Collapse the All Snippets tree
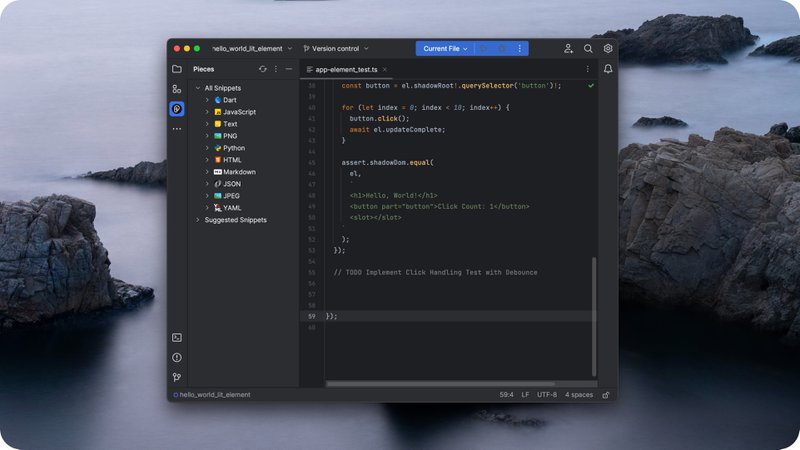The image size is (800, 450). 198,88
